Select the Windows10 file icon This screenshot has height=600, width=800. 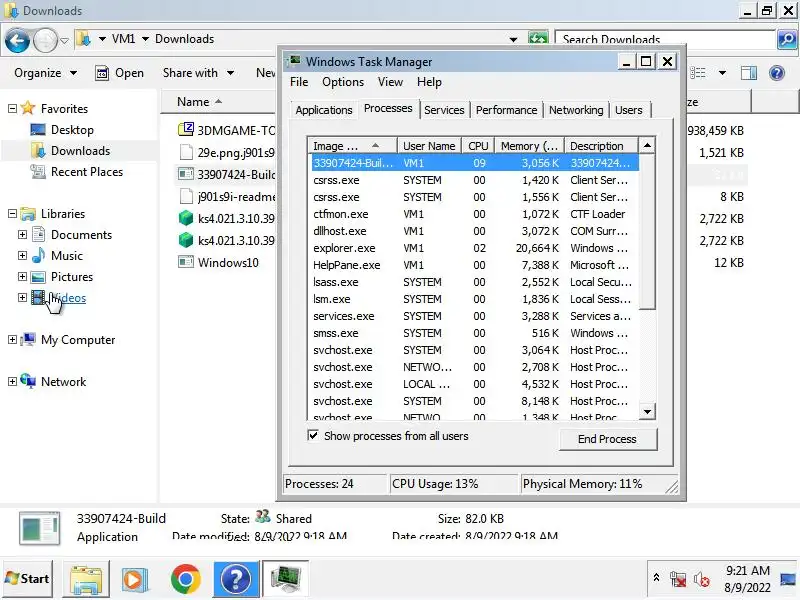(x=186, y=262)
